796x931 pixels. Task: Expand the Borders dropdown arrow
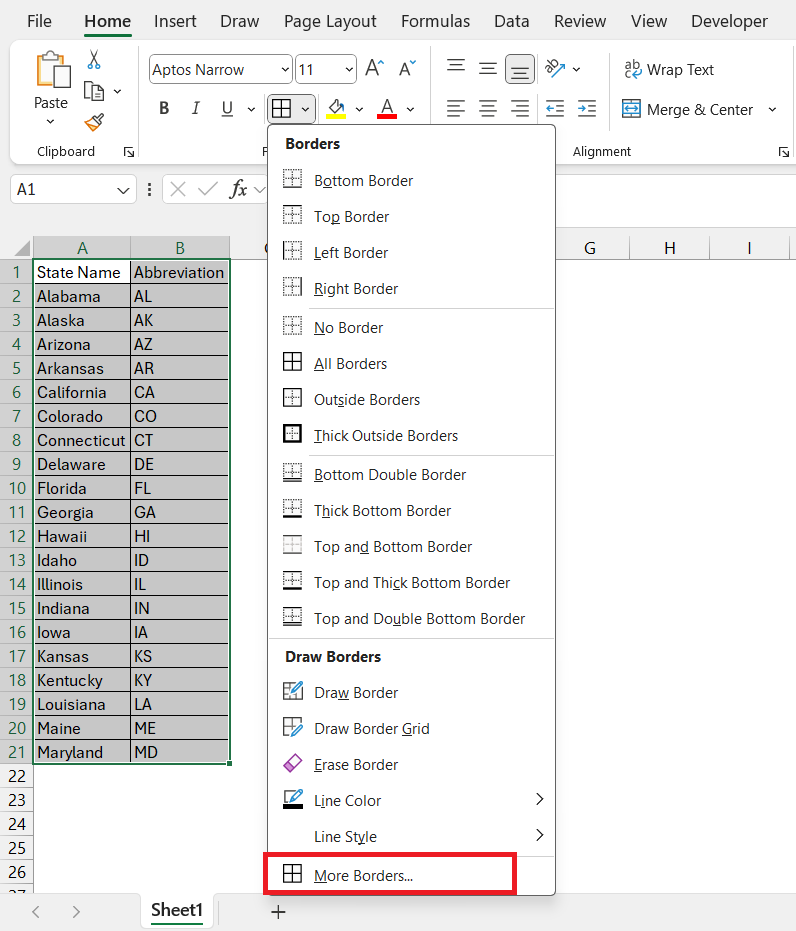coord(305,109)
